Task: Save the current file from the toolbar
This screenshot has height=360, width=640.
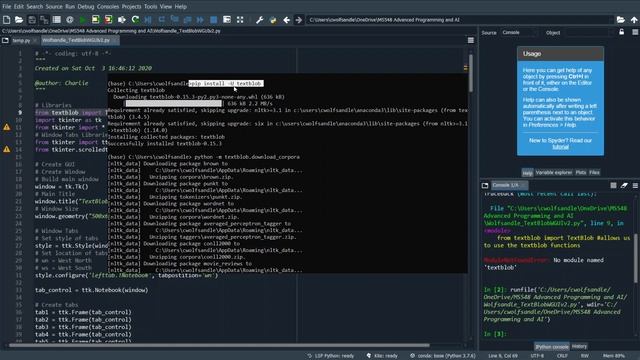Action: click(32, 20)
